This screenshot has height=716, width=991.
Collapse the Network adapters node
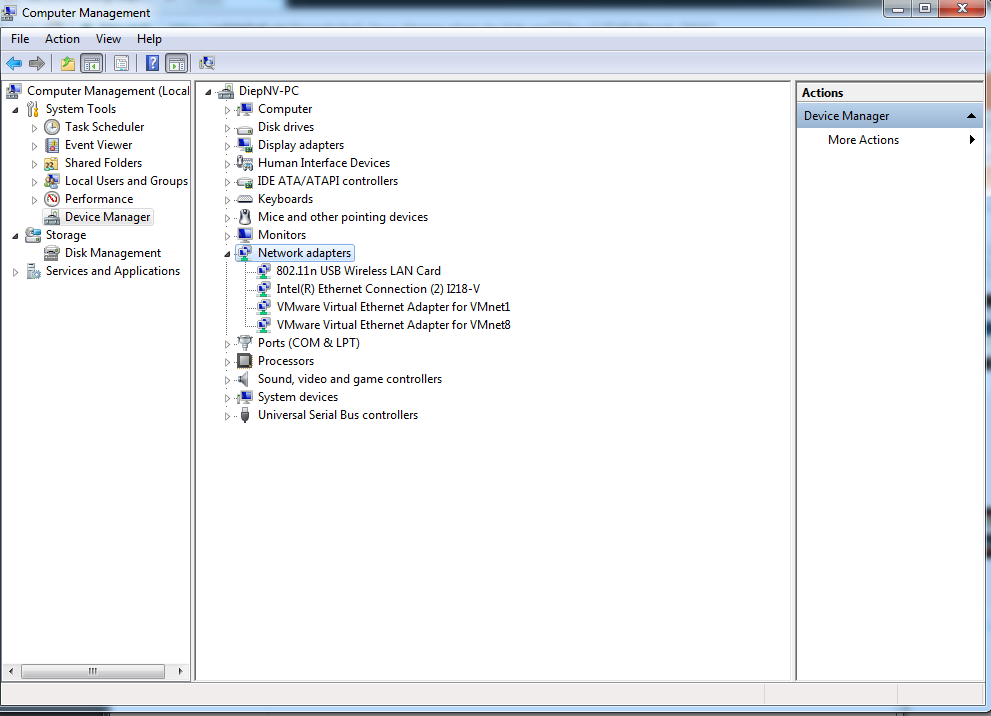point(228,254)
